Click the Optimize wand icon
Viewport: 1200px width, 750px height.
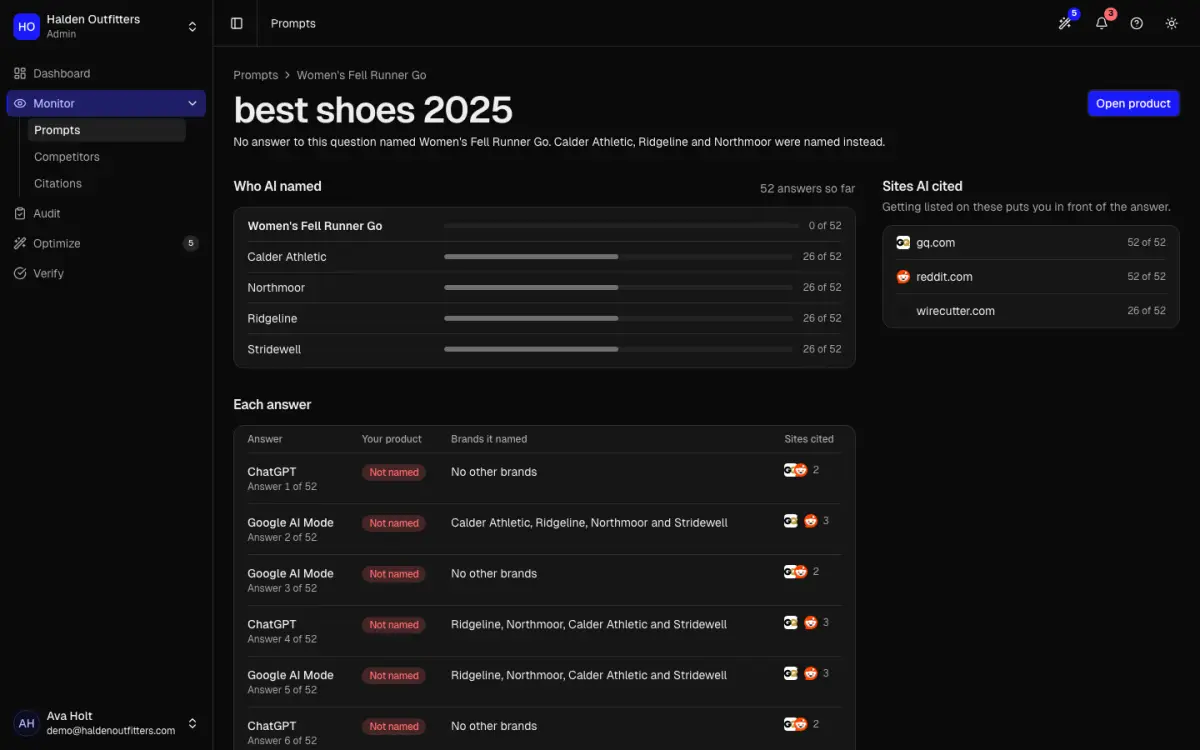[20, 243]
